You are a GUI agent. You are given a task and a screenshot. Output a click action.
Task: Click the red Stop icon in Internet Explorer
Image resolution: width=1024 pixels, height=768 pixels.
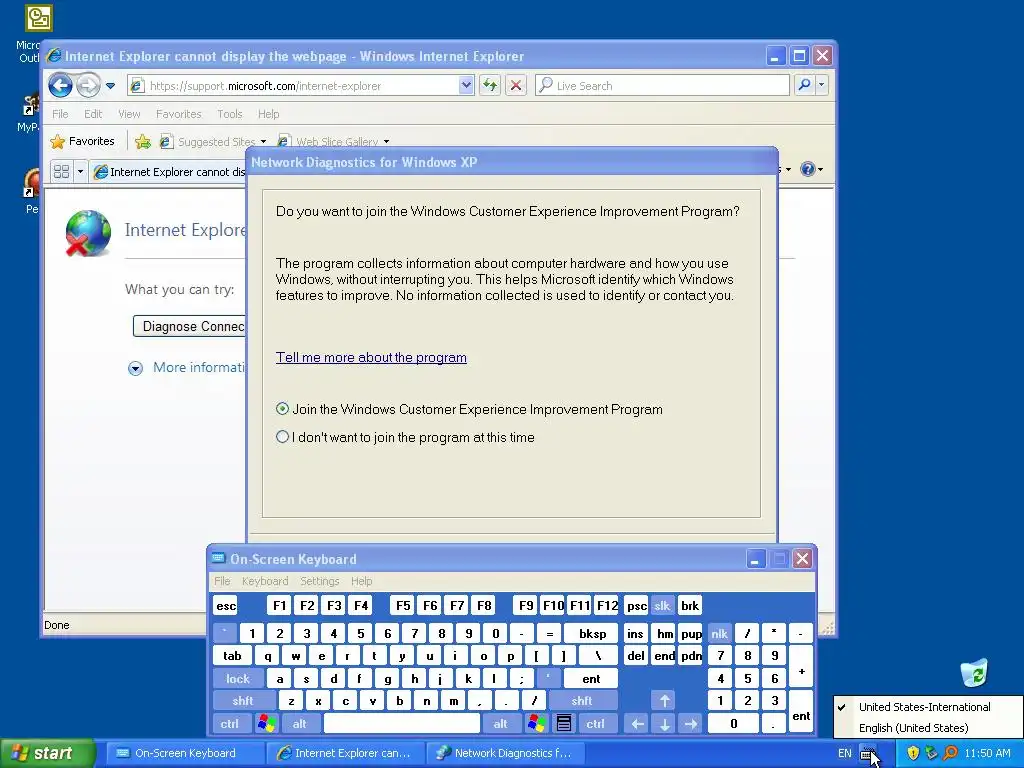click(x=516, y=85)
